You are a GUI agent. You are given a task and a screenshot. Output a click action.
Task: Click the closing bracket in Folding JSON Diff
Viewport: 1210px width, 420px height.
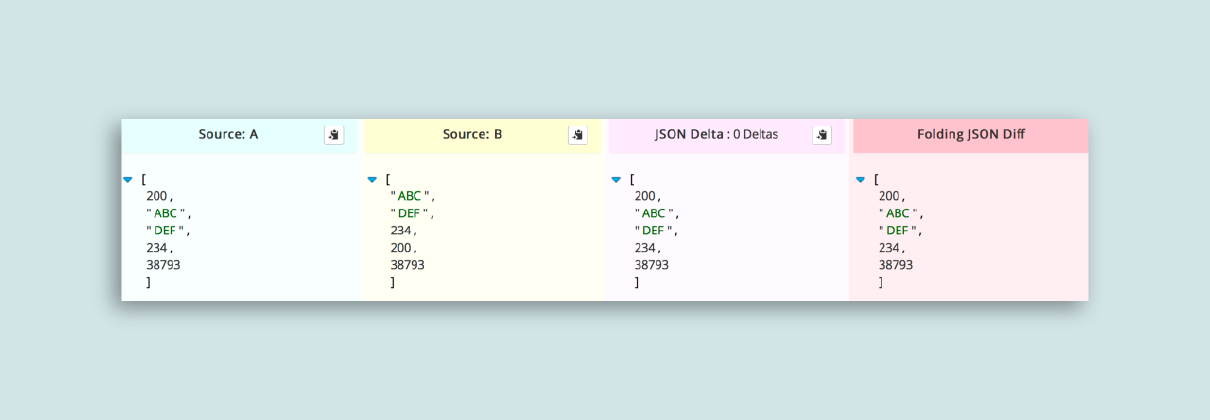[x=881, y=283]
